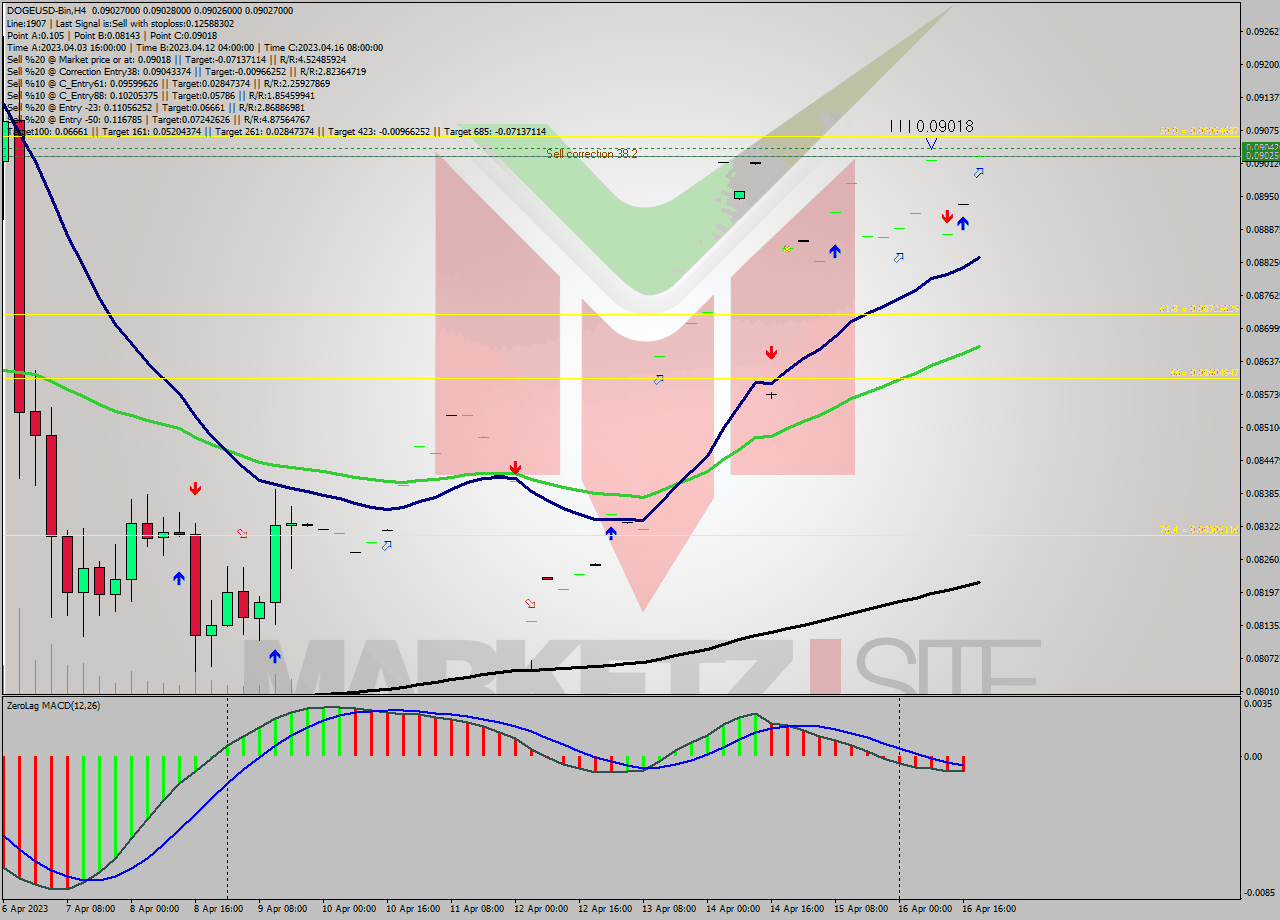Pick the "Point C:0.09018" value
This screenshot has width=1280, height=920.
[x=186, y=35]
